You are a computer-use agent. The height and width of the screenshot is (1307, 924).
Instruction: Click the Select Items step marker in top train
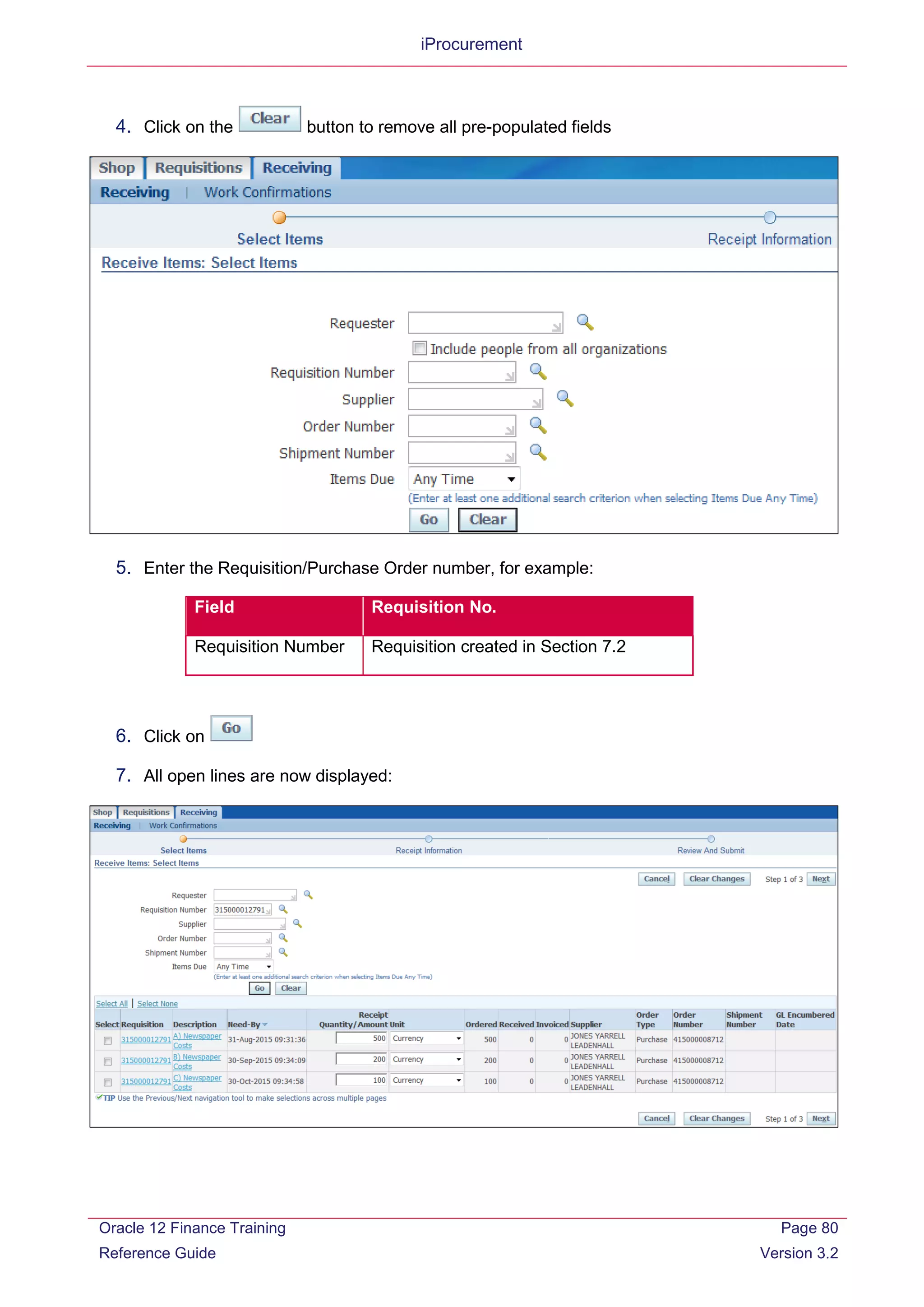point(279,218)
